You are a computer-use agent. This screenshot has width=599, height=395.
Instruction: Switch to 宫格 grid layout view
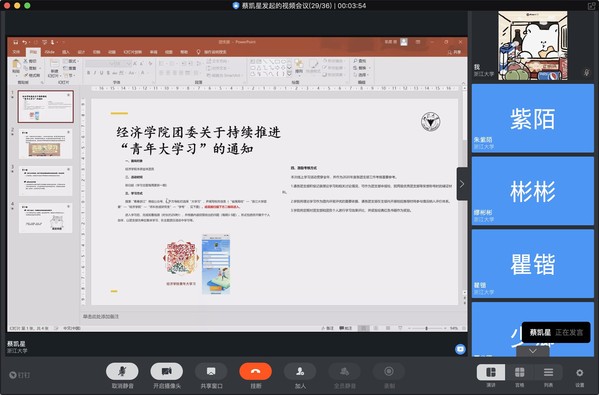pos(520,372)
